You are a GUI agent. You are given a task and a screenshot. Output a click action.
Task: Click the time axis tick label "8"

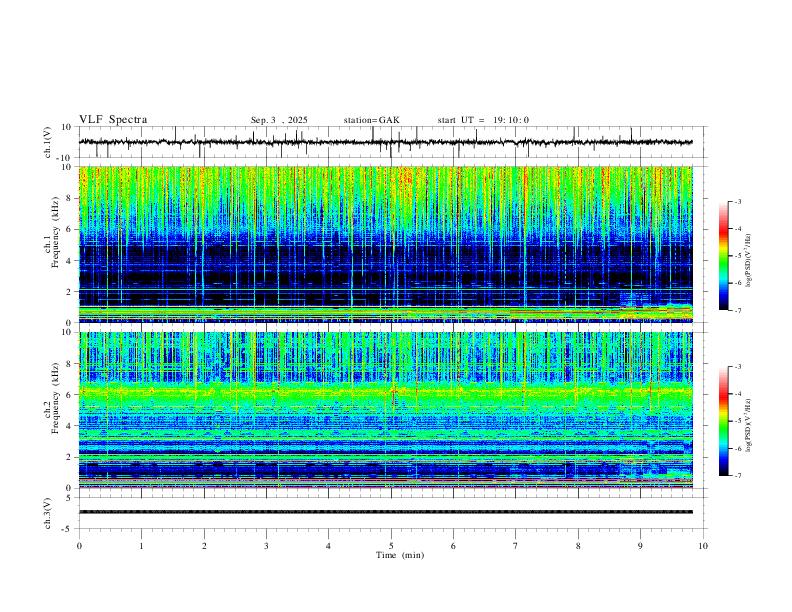pos(578,546)
